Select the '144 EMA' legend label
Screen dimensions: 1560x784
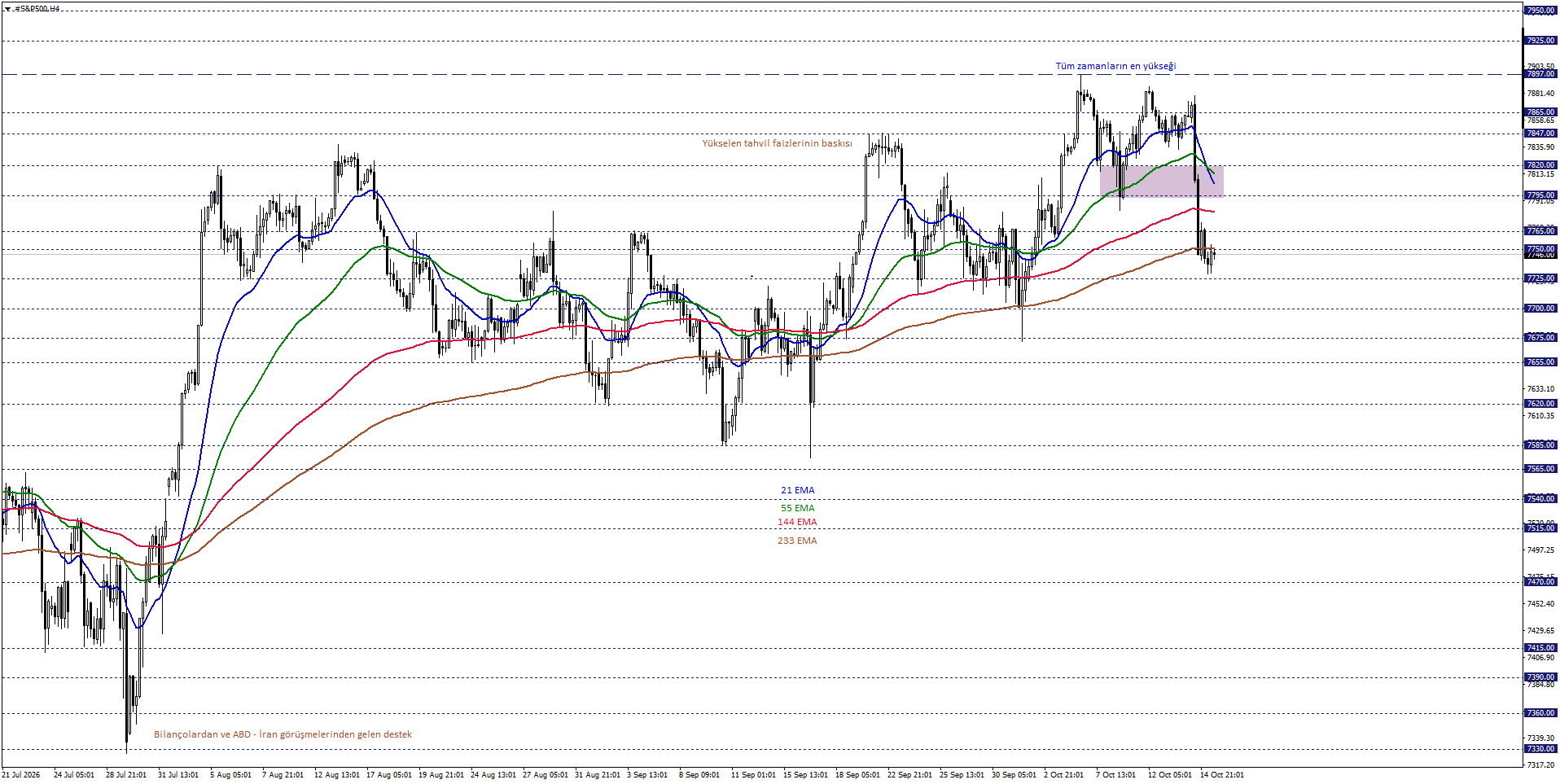[797, 522]
